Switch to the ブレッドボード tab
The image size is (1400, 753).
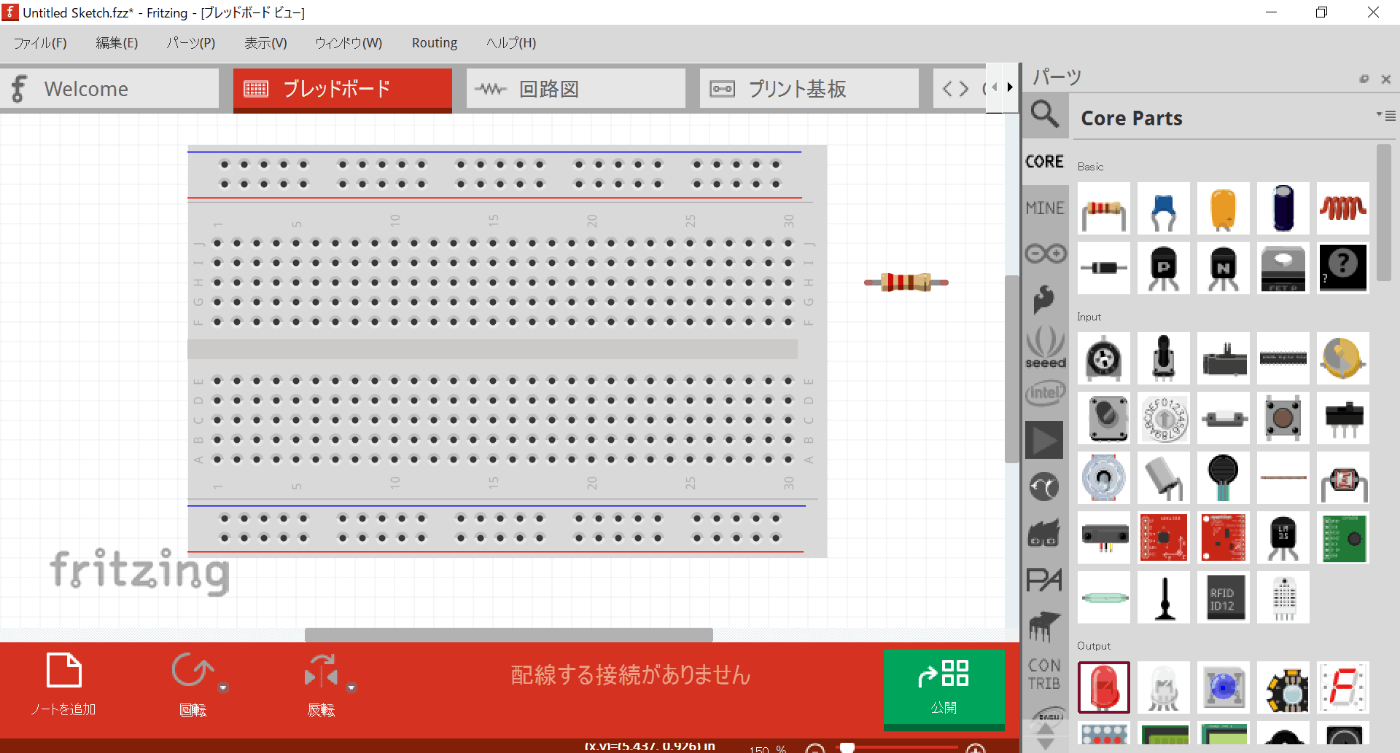(x=342, y=89)
